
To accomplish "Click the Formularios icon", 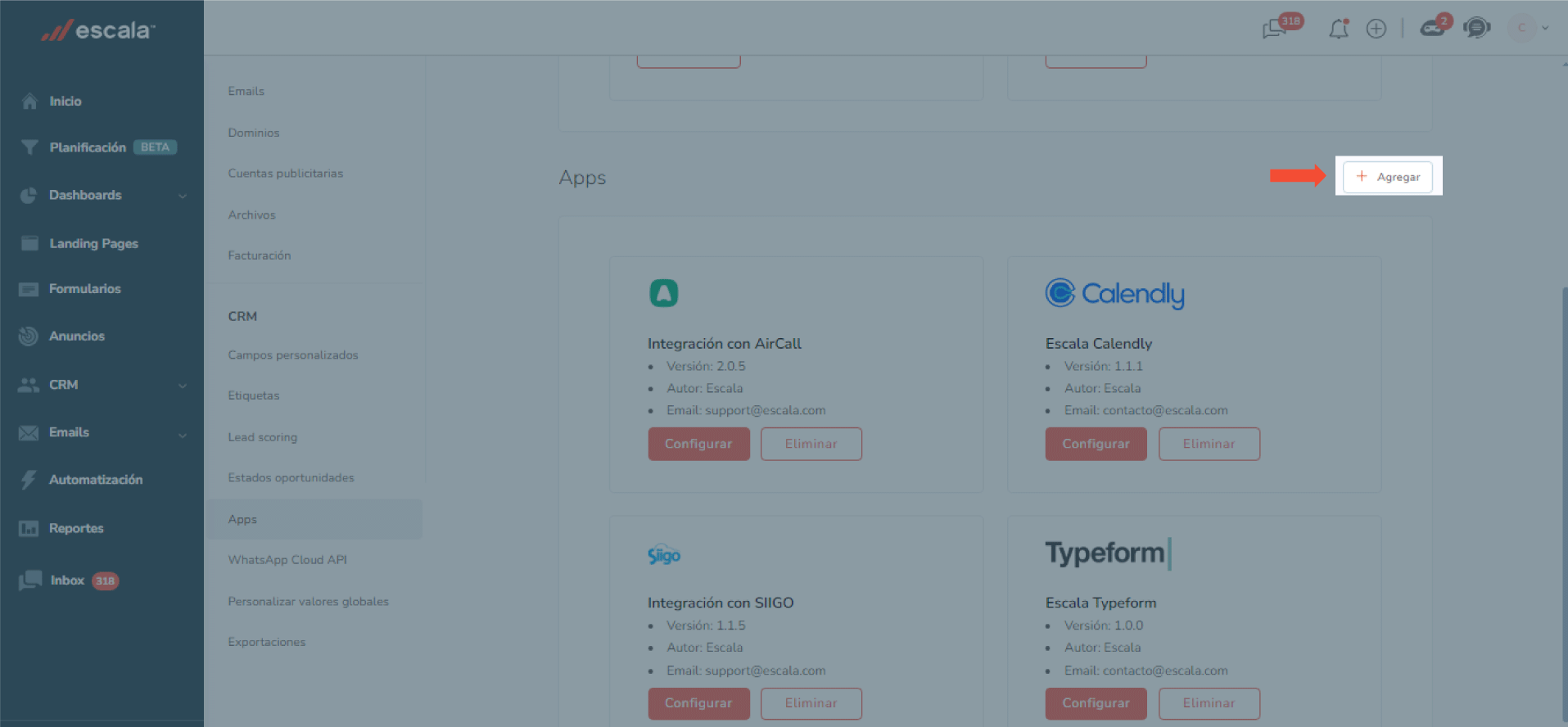I will (29, 289).
